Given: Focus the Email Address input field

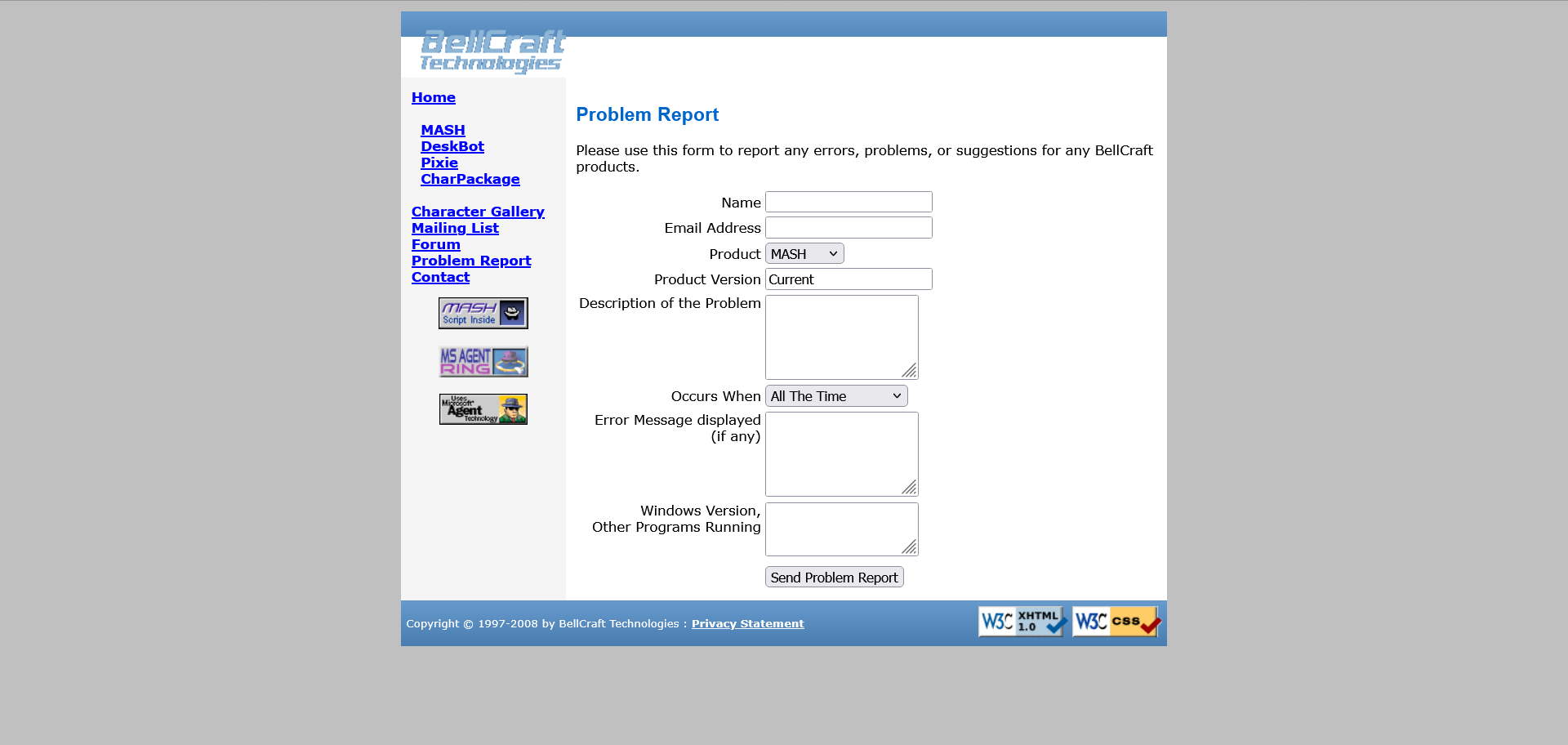Looking at the screenshot, I should (x=848, y=228).
